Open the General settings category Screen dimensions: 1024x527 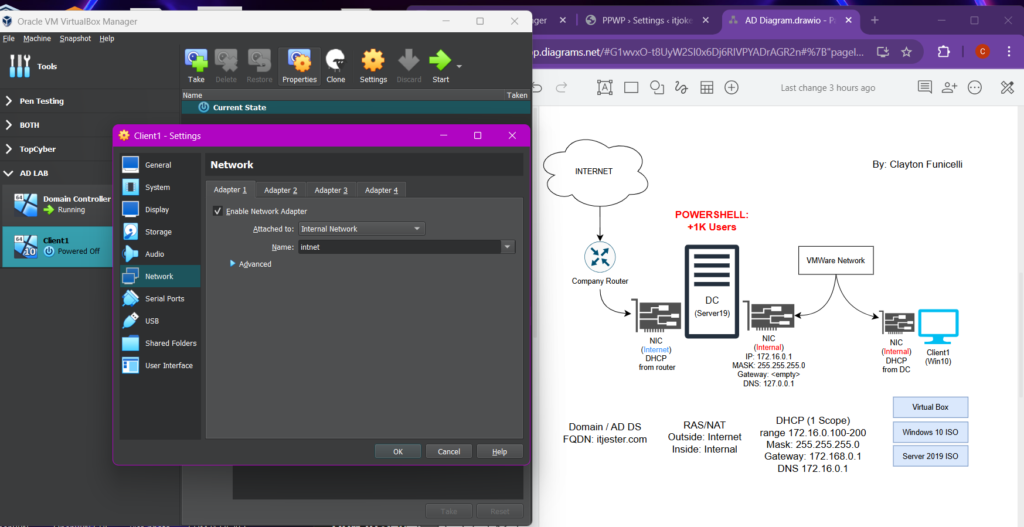tap(159, 165)
